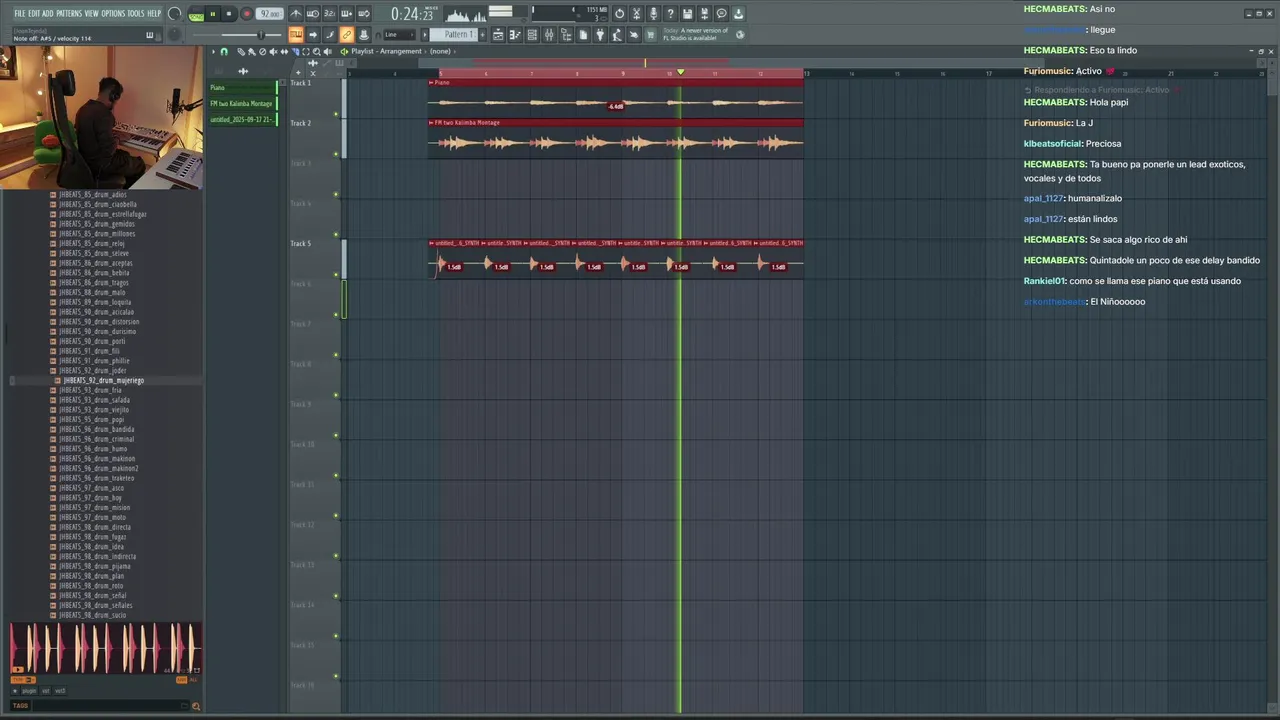Select the playlist mute tool speaker icon
This screenshot has height=720, width=1280.
pyautogui.click(x=272, y=51)
